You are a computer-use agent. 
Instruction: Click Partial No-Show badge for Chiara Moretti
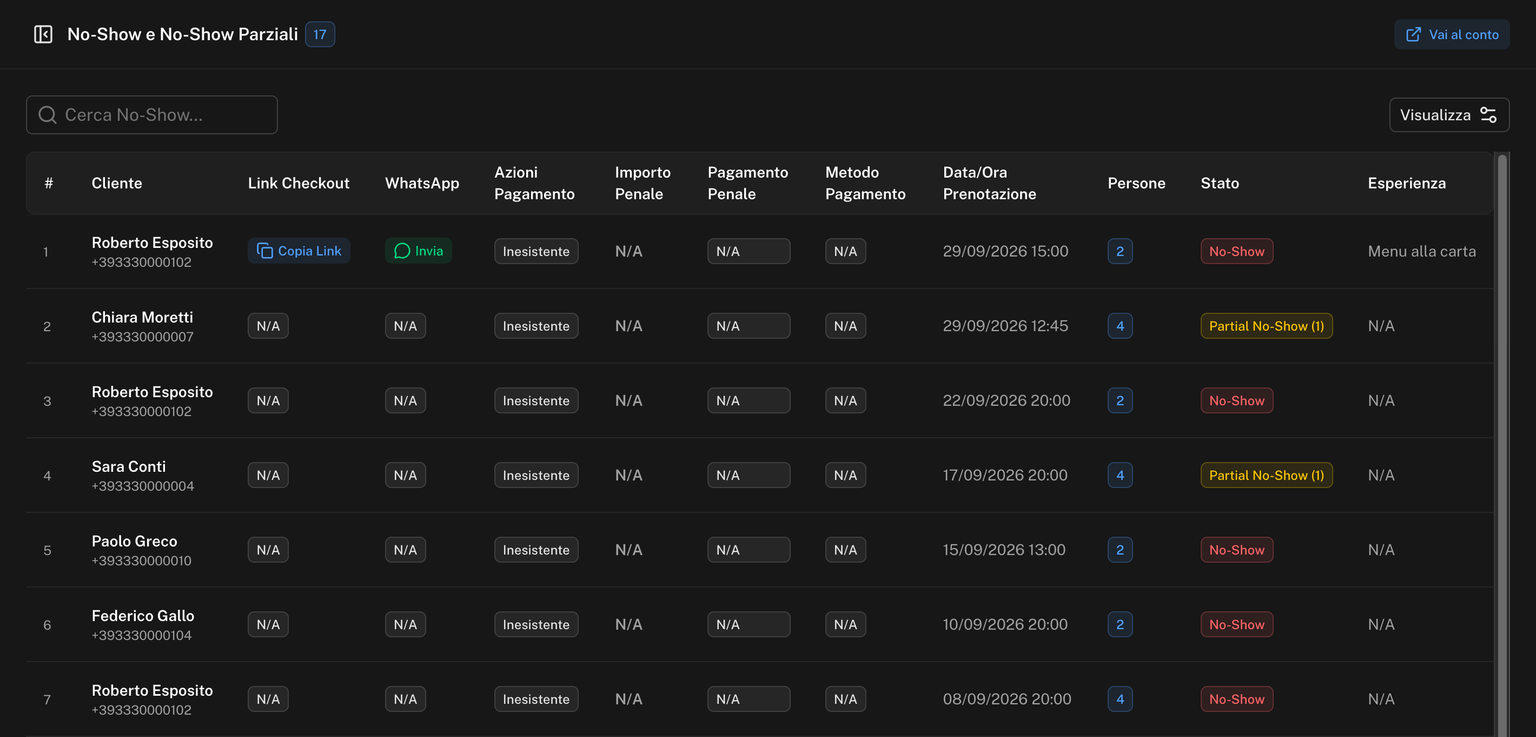coord(1267,326)
